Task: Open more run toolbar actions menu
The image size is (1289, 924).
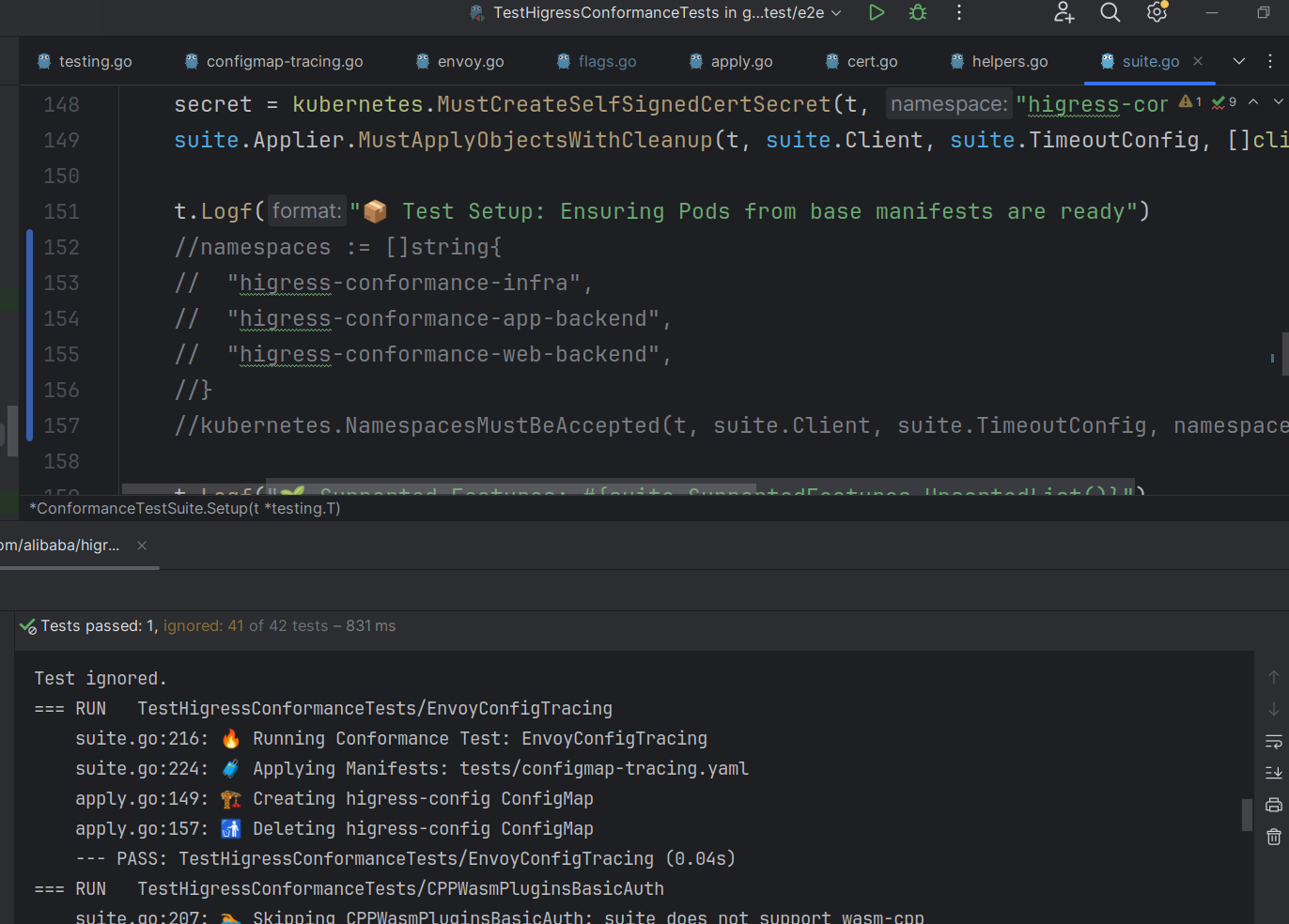Action: pos(958,12)
